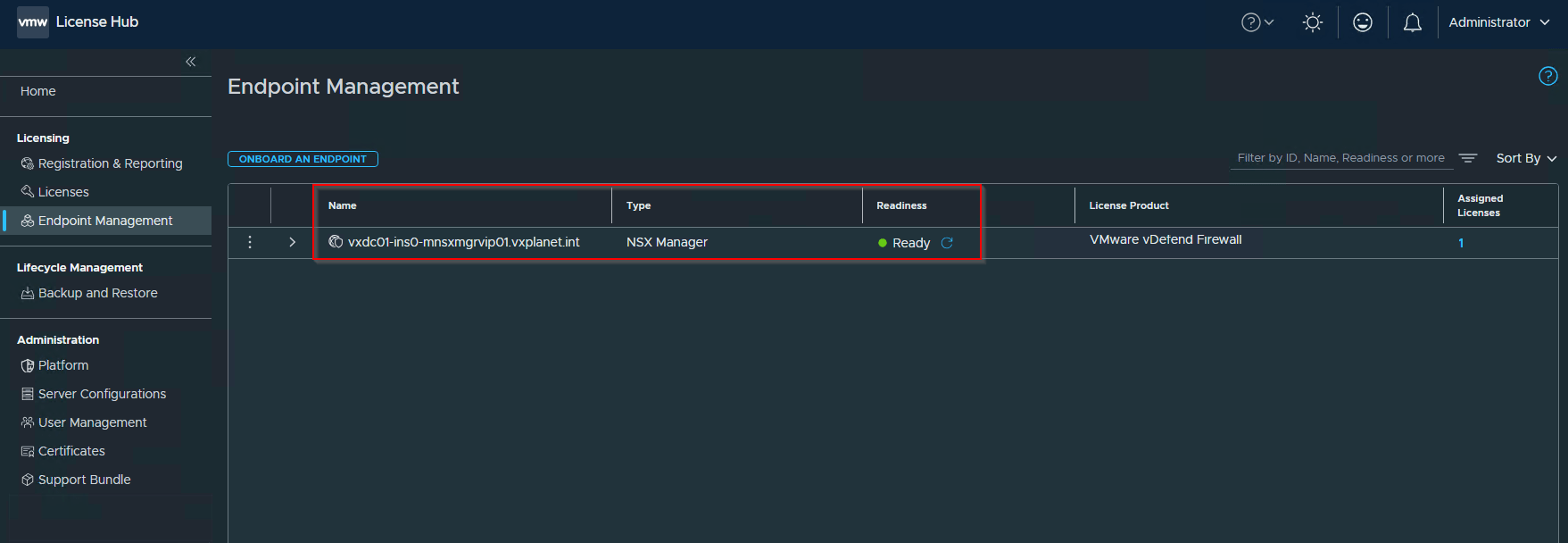Viewport: 1568px width, 543px height.
Task: Click the Endpoint Management sidebar icon
Action: (x=28, y=221)
